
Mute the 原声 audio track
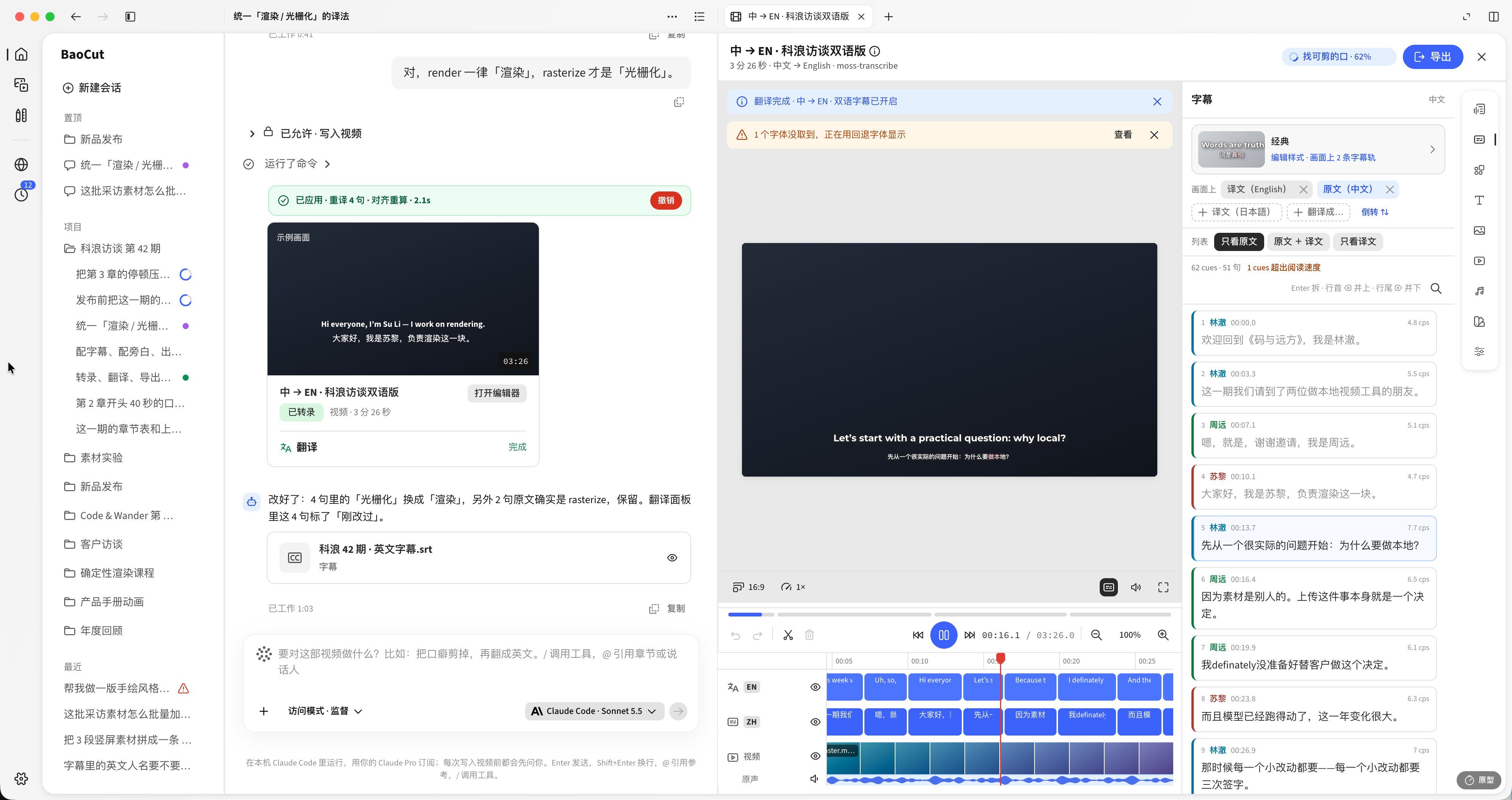(815, 779)
